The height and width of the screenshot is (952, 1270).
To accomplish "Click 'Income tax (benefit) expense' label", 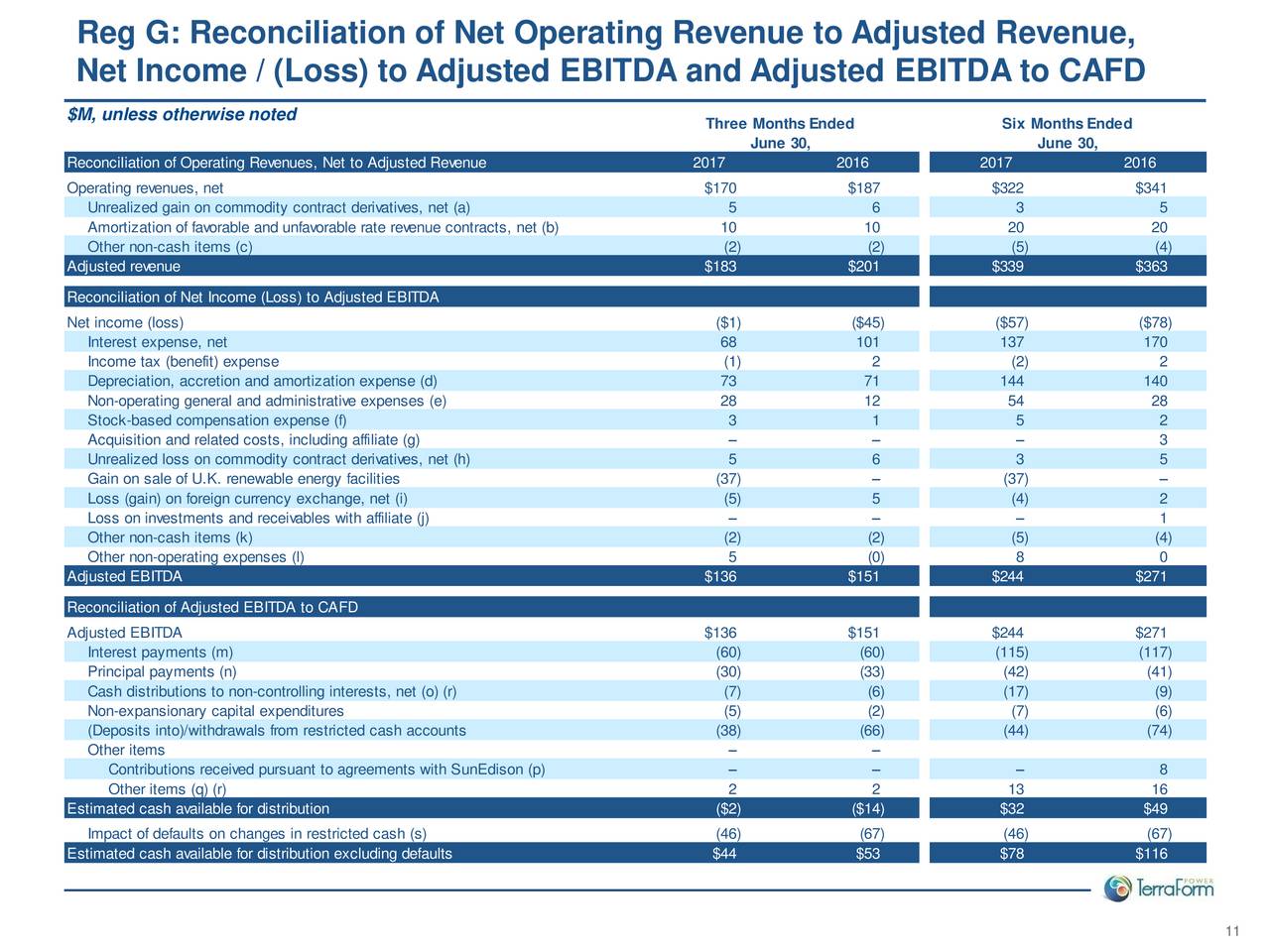I will (x=184, y=362).
